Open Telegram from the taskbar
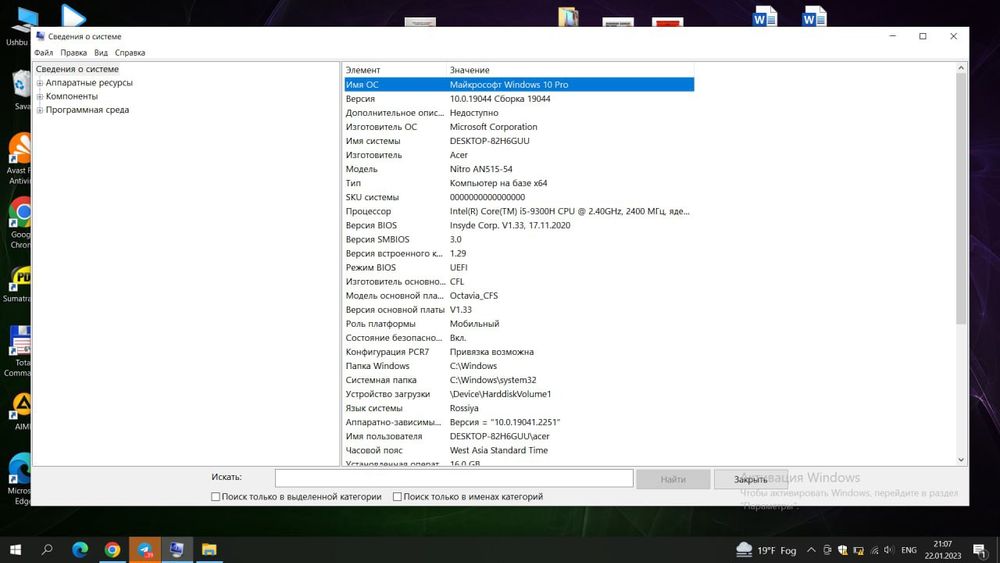This screenshot has height=563, width=1000. (145, 550)
